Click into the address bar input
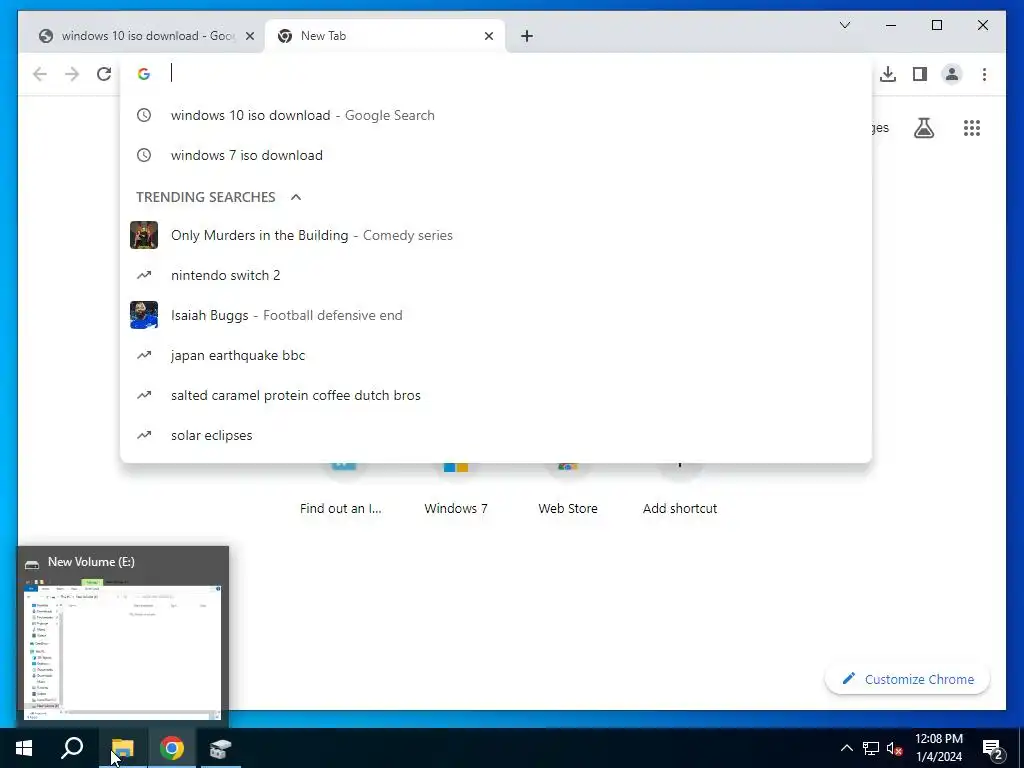 516,73
